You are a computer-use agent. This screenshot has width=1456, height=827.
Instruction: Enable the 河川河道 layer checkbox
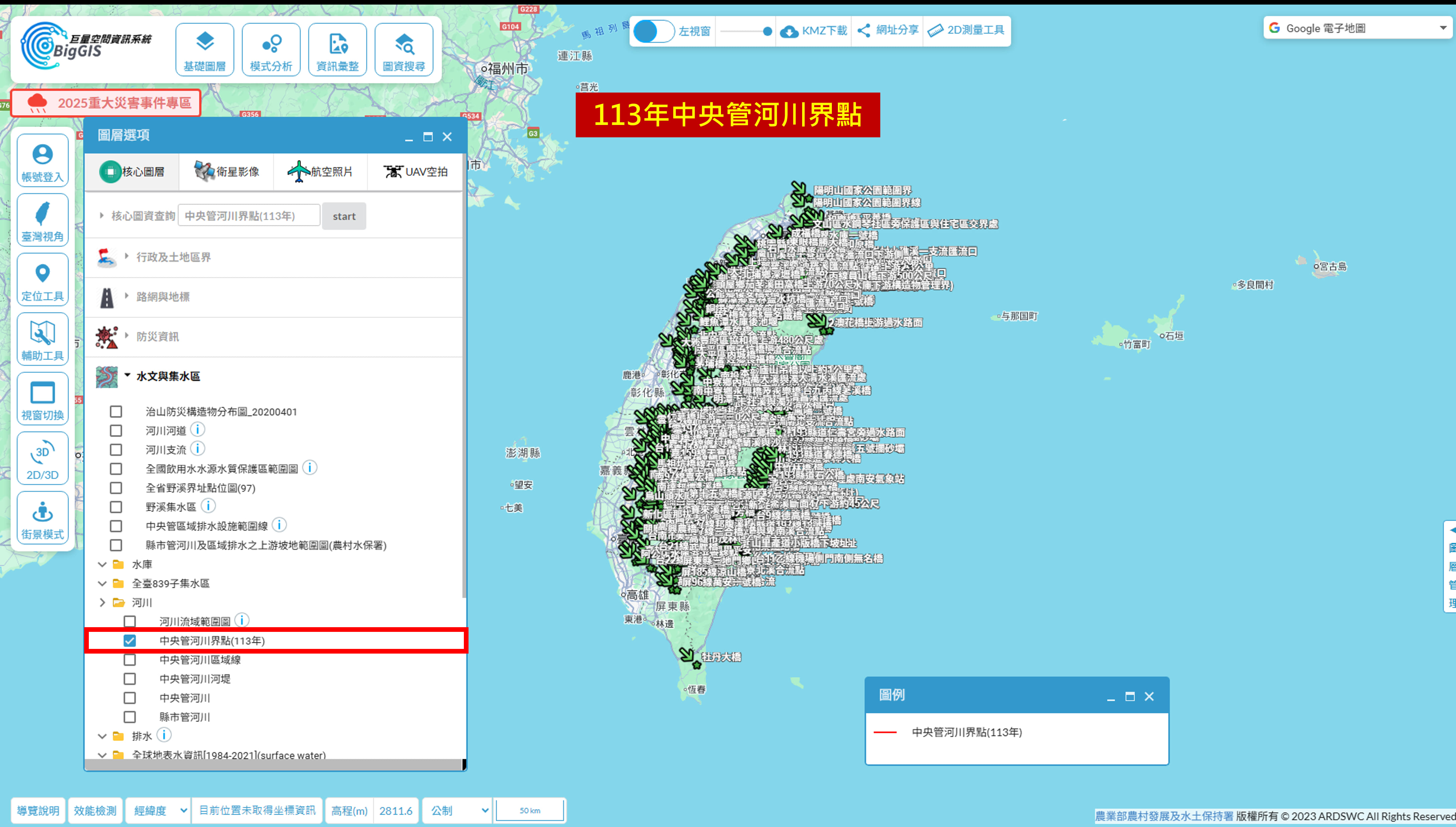(x=116, y=431)
